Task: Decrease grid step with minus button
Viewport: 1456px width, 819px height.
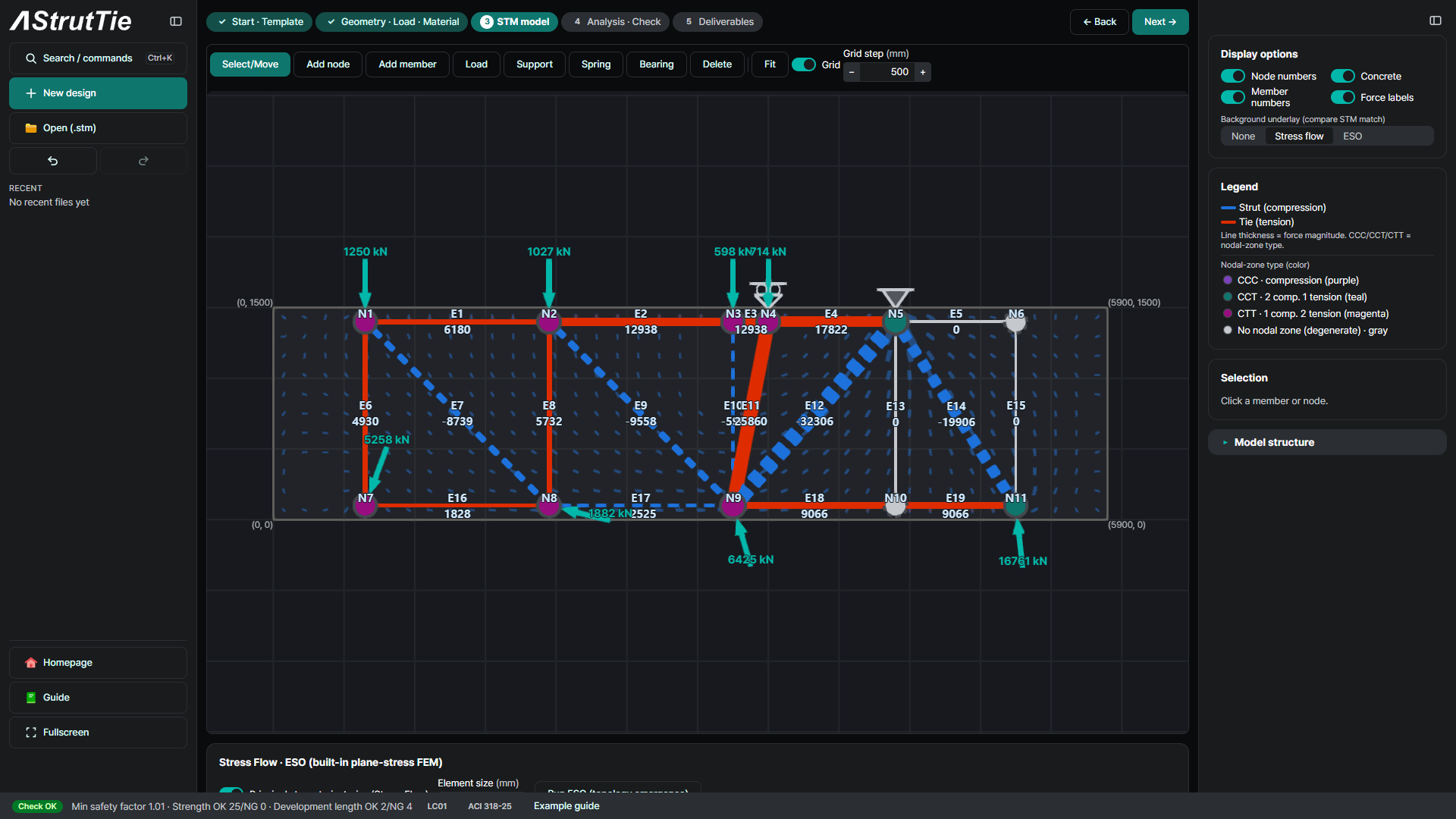Action: click(x=852, y=72)
